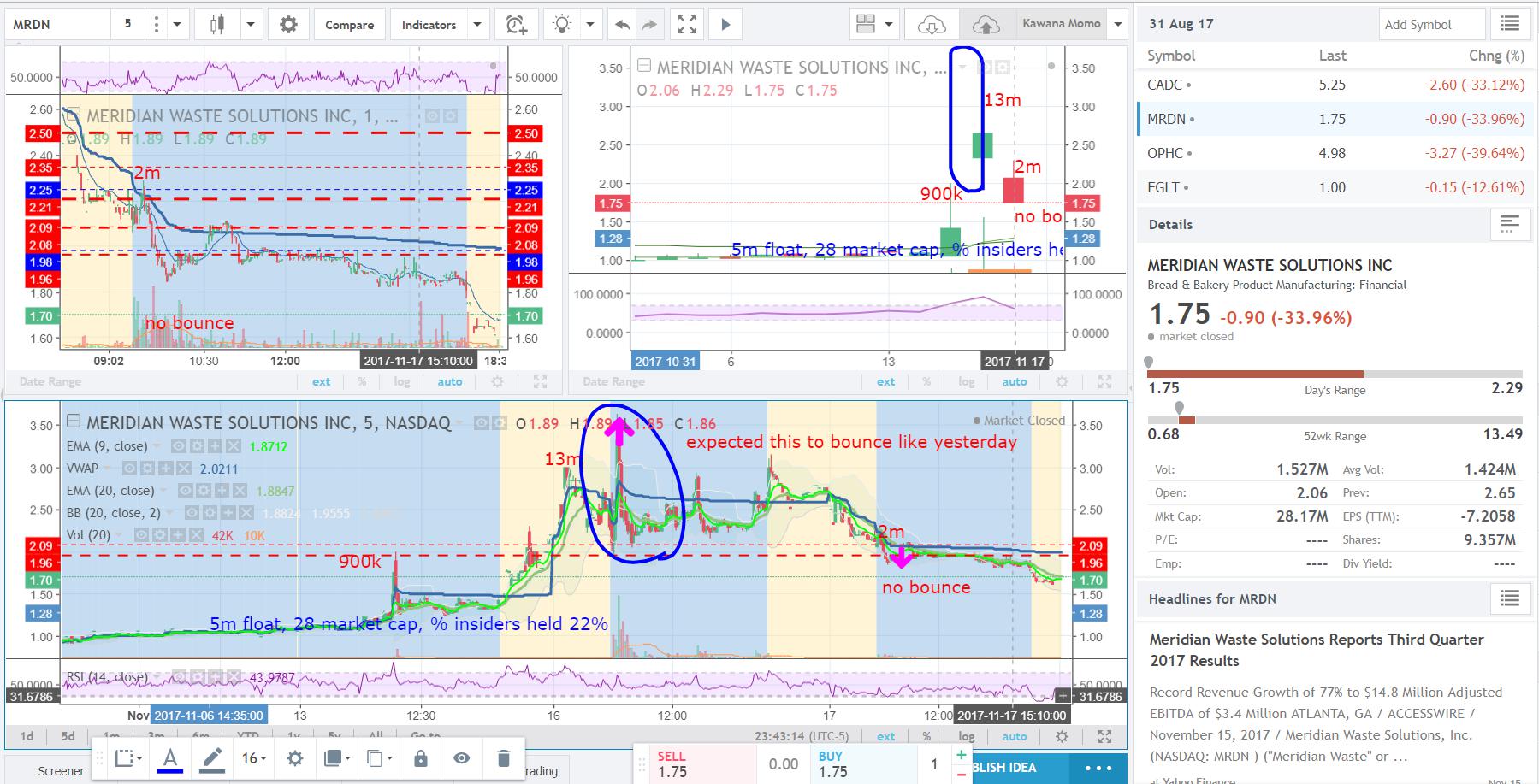Collapse the main chart legend box
Viewport: 1539px width, 784px height.
pos(74,422)
